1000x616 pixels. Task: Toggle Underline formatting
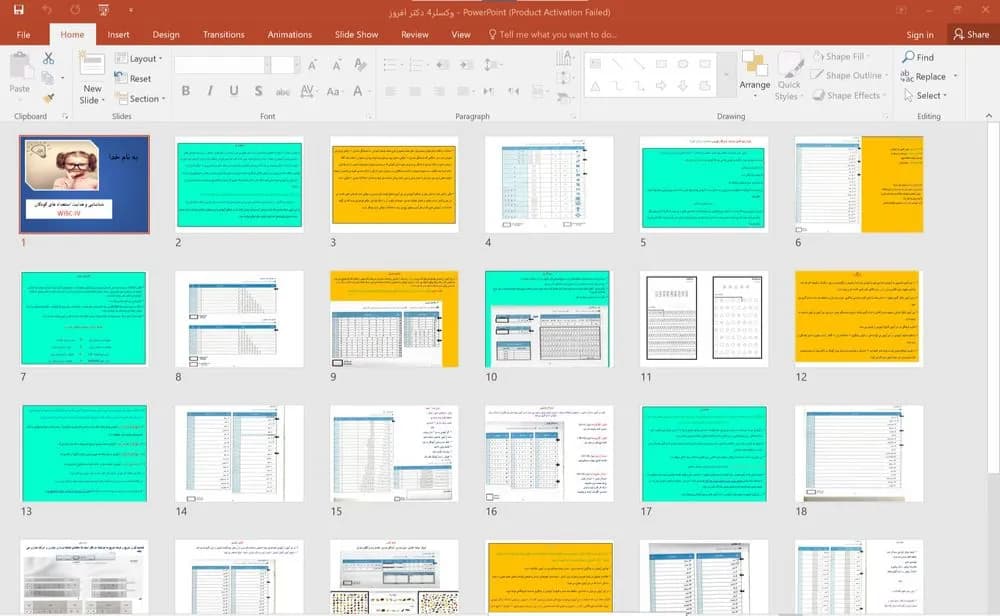[234, 91]
